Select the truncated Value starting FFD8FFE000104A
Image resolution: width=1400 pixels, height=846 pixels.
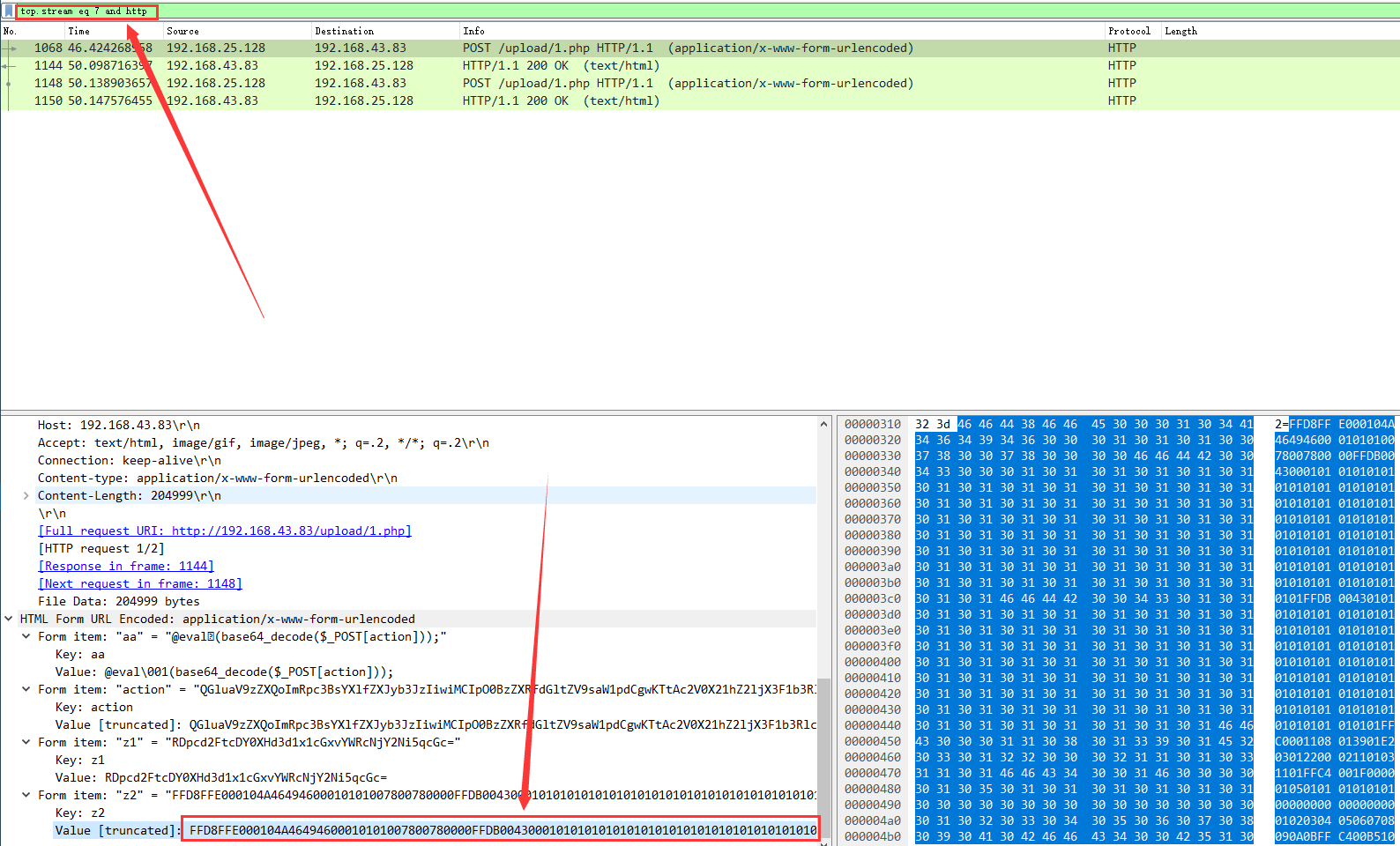(436, 831)
